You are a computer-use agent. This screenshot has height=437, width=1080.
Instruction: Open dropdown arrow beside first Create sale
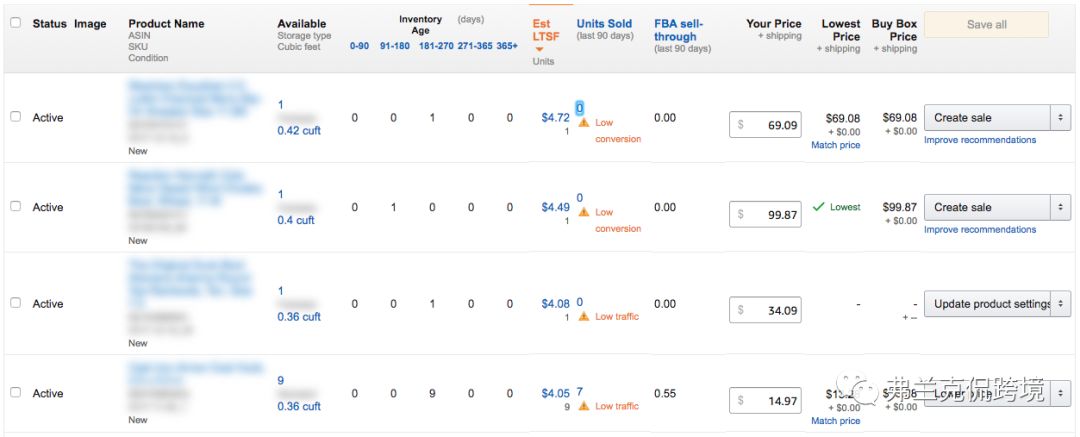1061,118
